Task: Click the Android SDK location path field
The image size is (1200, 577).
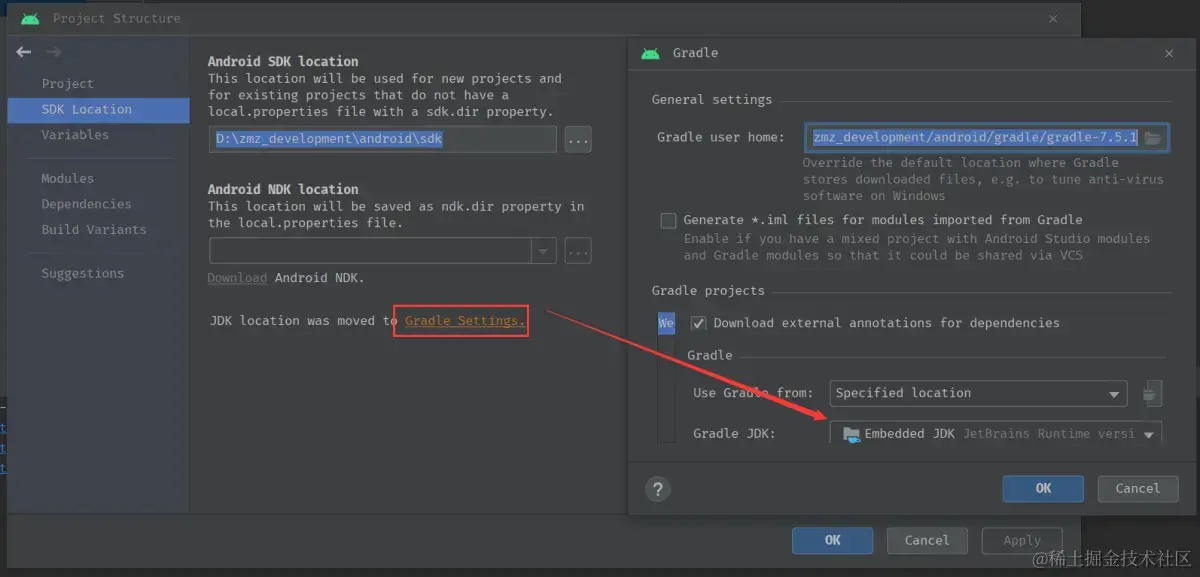Action: tap(383, 139)
